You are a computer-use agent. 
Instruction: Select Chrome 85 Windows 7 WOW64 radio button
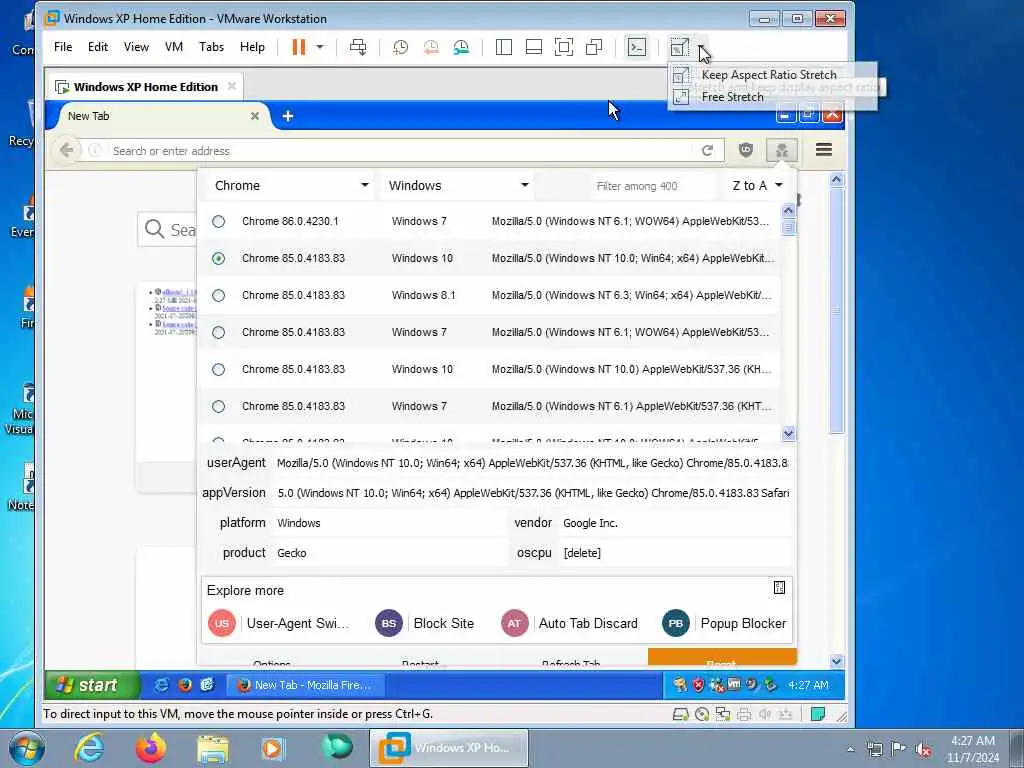pyautogui.click(x=218, y=332)
